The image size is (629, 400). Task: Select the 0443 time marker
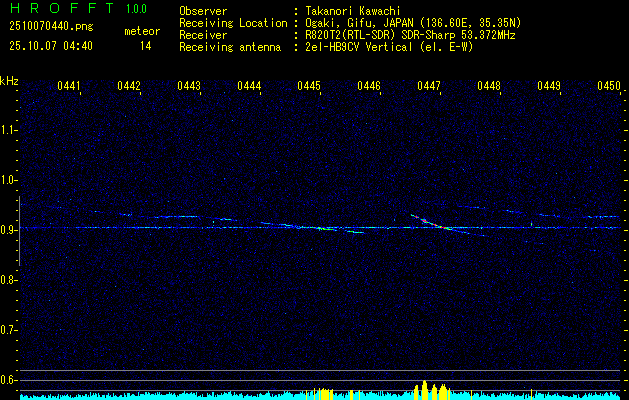(189, 87)
